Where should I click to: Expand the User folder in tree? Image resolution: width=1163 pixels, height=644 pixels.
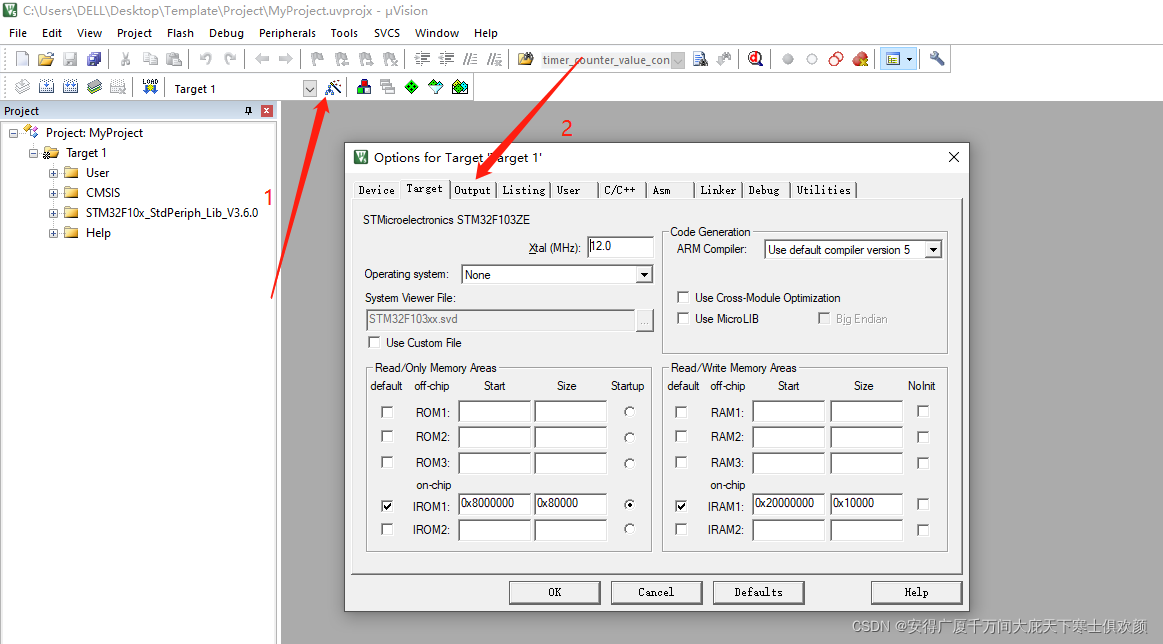click(x=53, y=173)
